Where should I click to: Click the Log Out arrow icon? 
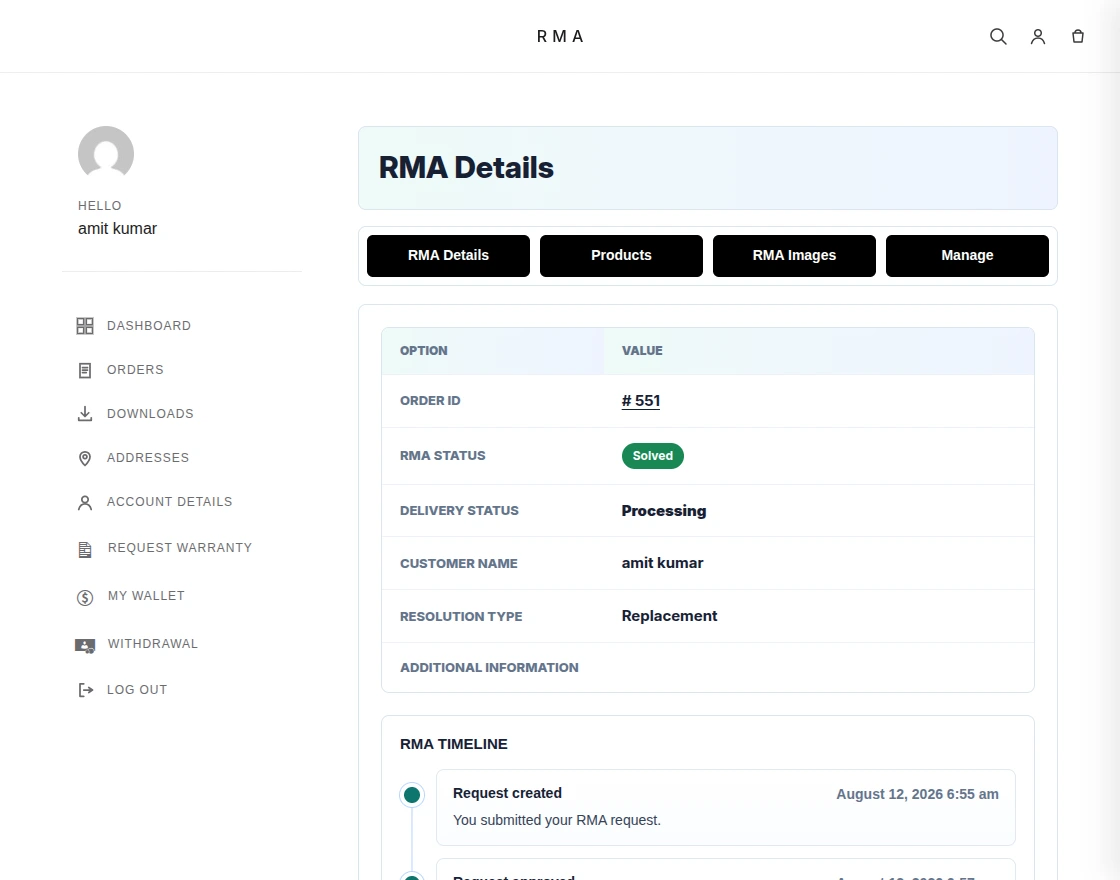tap(85, 690)
